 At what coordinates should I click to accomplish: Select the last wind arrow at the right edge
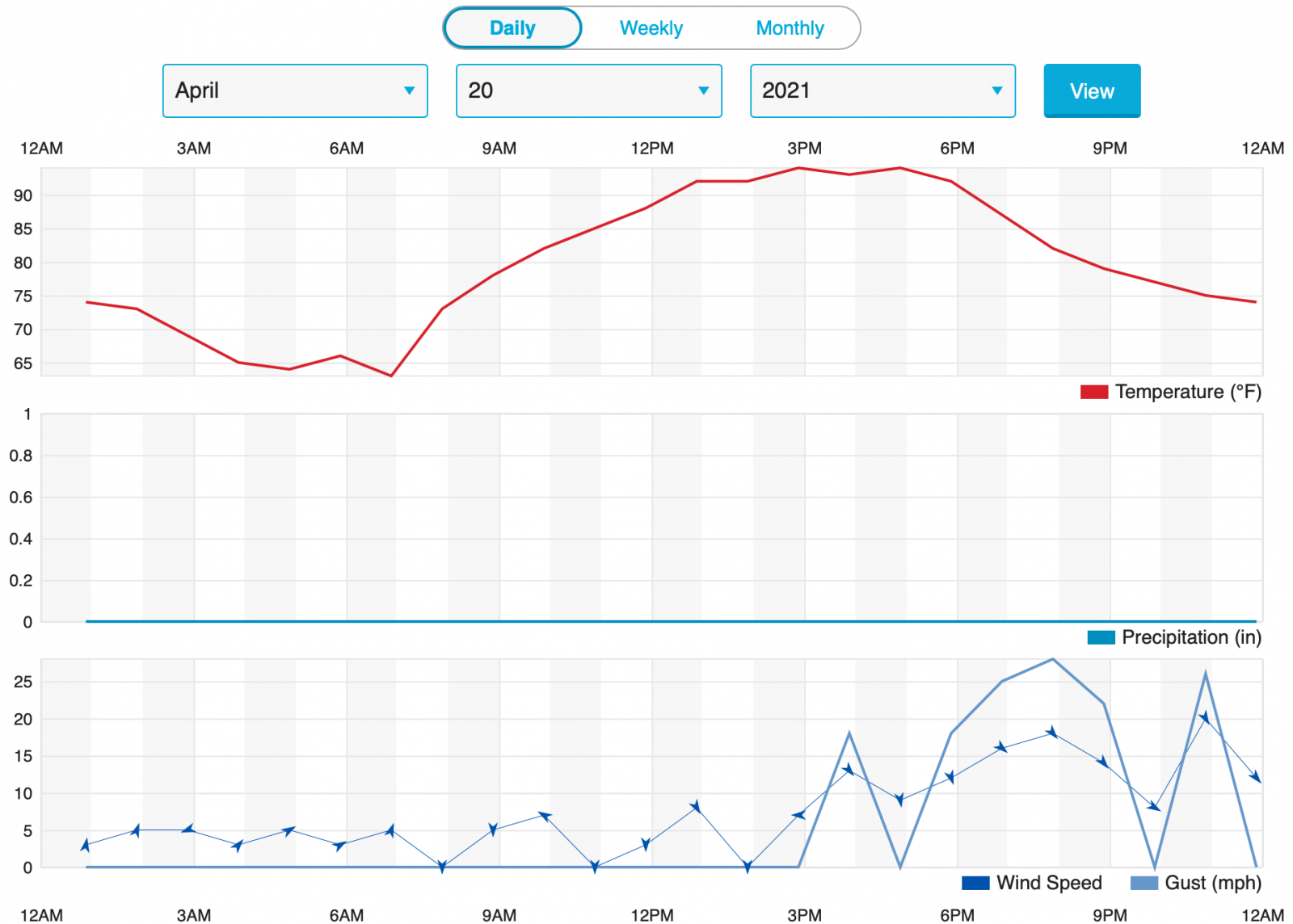tap(1255, 777)
